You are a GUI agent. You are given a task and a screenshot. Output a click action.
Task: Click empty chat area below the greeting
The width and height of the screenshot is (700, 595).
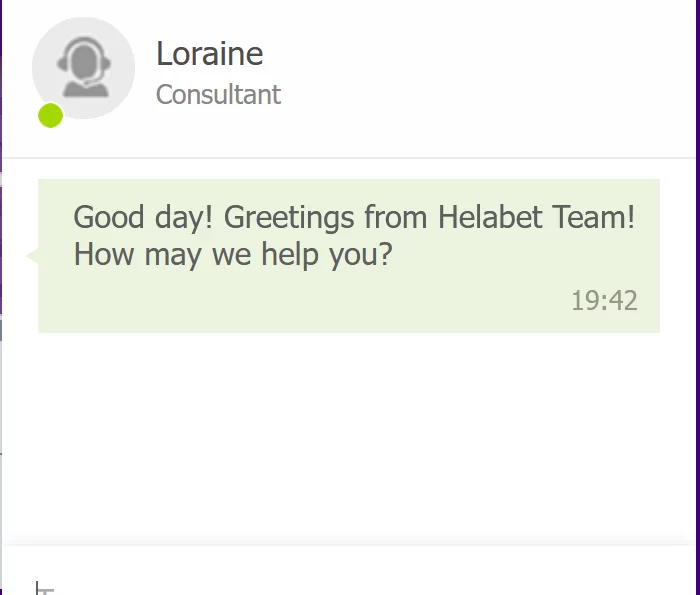[349, 437]
